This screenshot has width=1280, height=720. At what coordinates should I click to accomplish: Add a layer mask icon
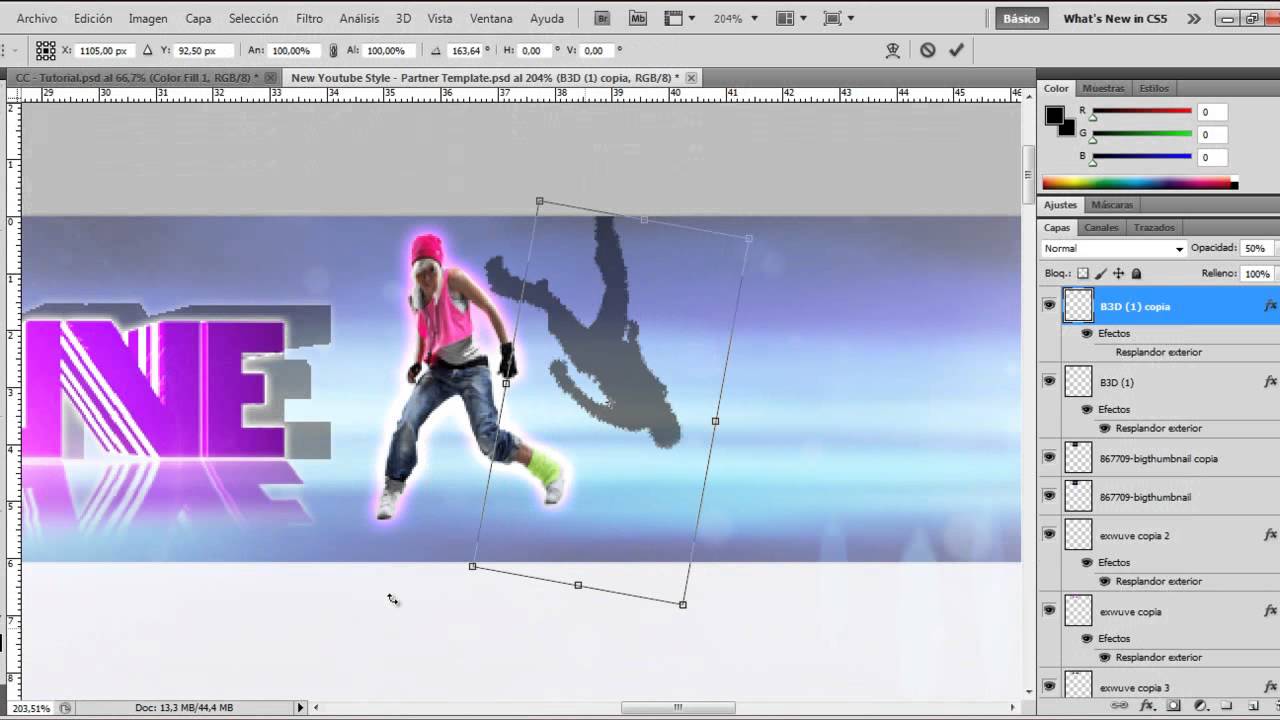click(x=1174, y=706)
